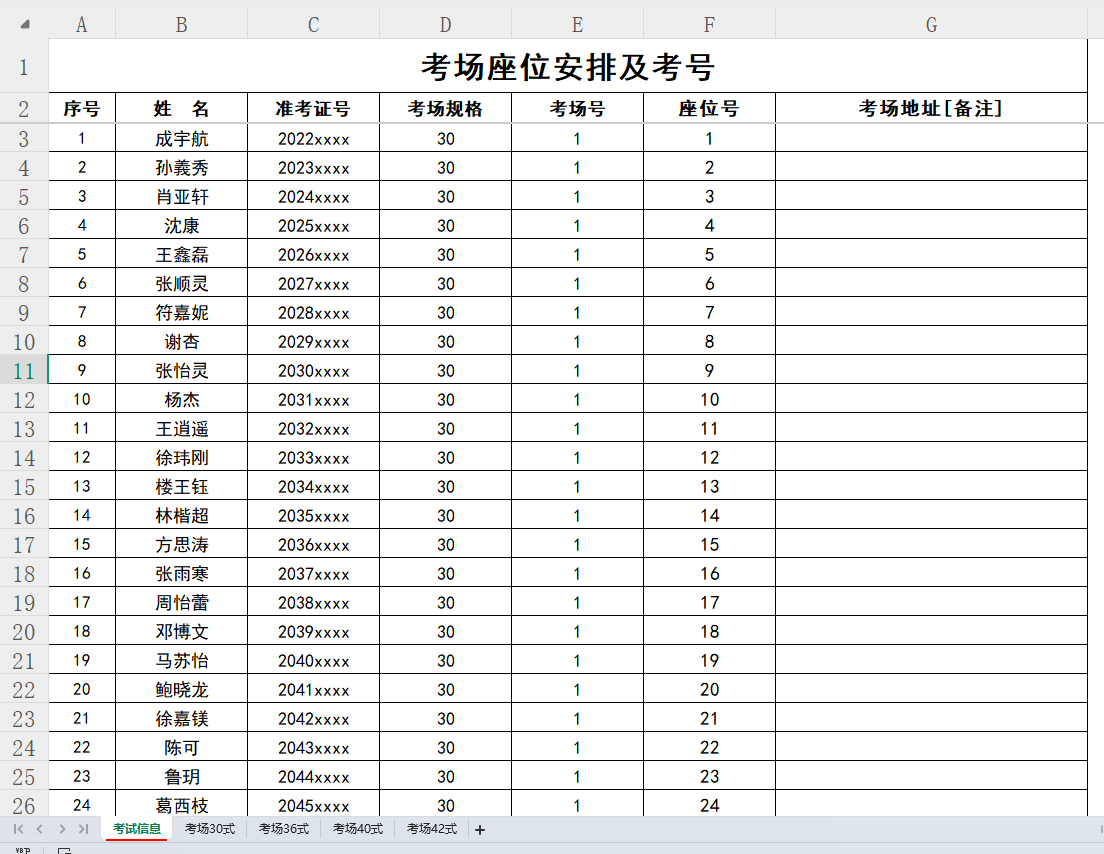Go to next sheet with the arrow
The width and height of the screenshot is (1104, 854).
pos(62,829)
